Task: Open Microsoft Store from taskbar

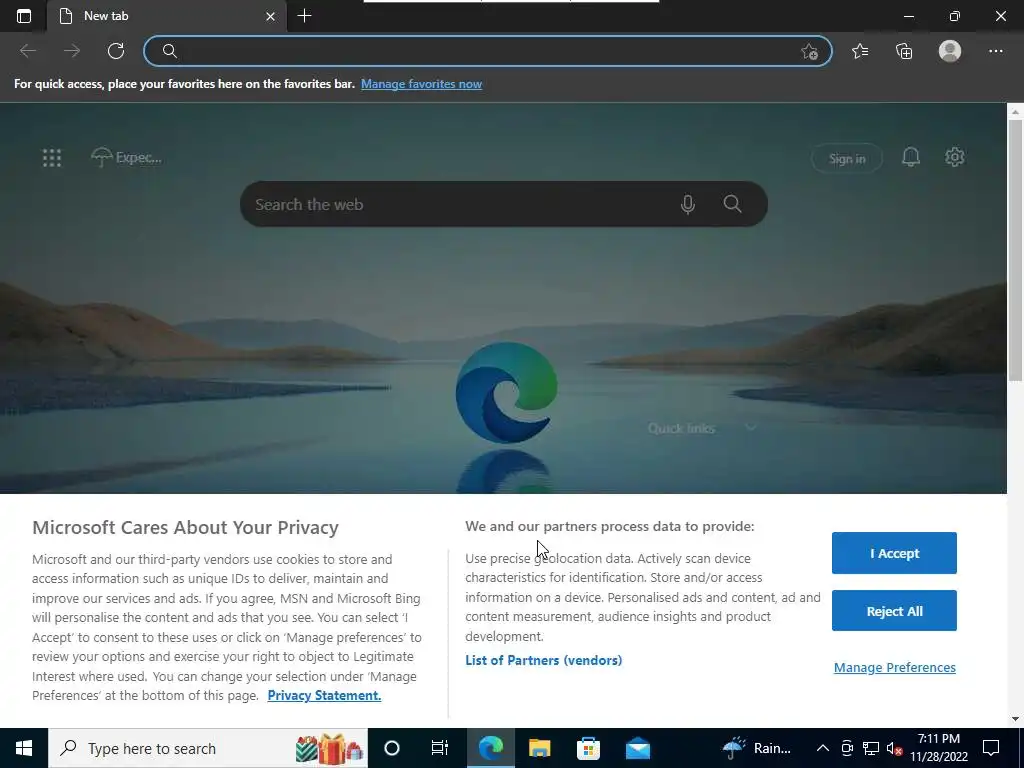Action: (588, 748)
